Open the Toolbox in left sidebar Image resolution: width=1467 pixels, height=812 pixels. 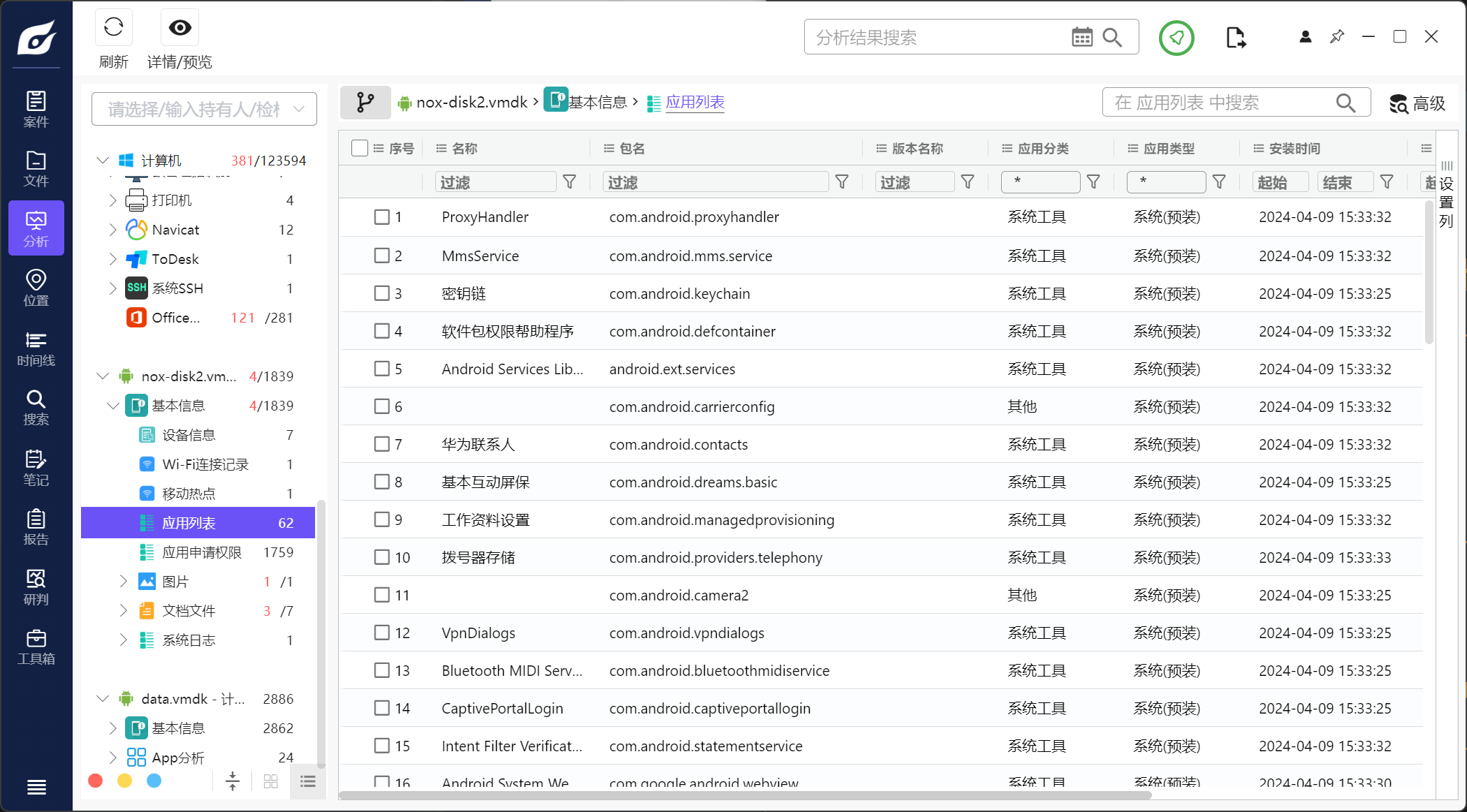click(x=36, y=647)
